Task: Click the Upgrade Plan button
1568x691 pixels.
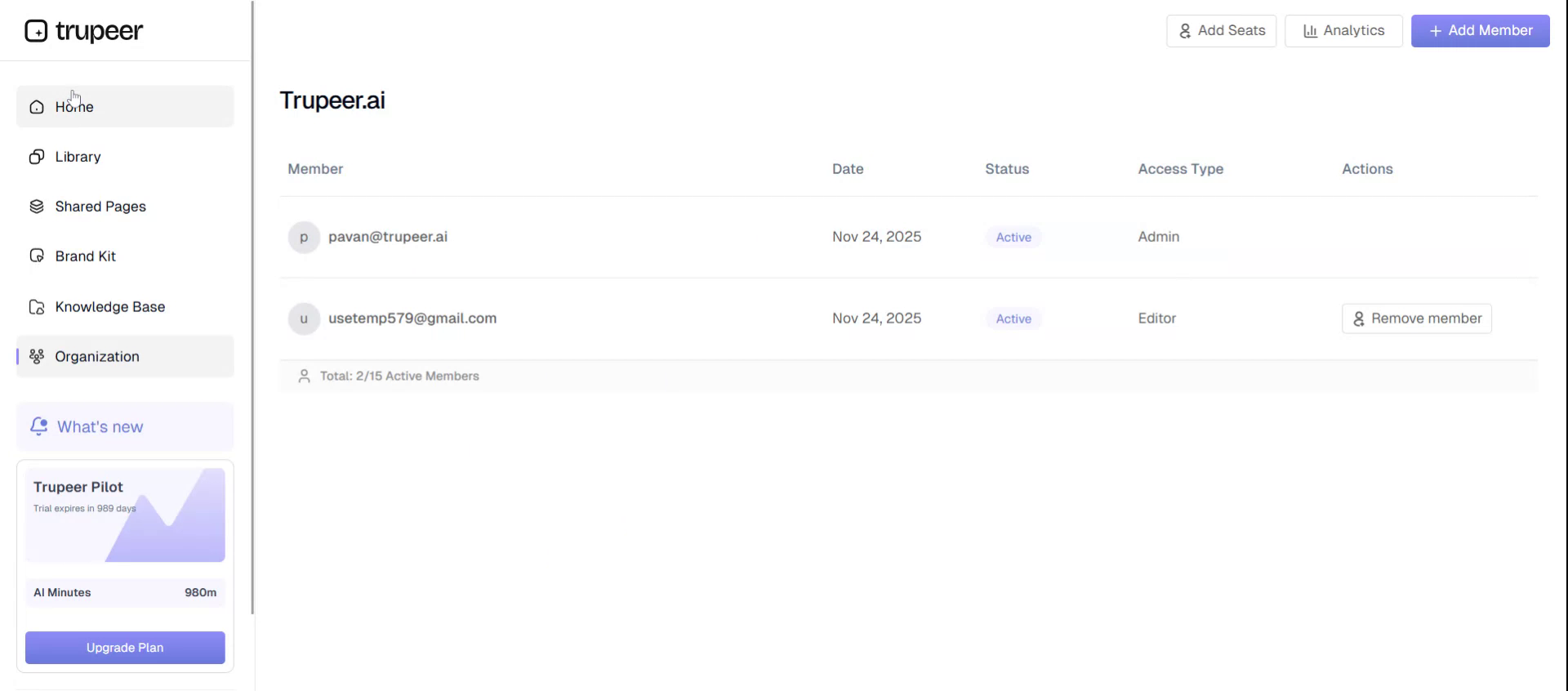Action: point(125,648)
